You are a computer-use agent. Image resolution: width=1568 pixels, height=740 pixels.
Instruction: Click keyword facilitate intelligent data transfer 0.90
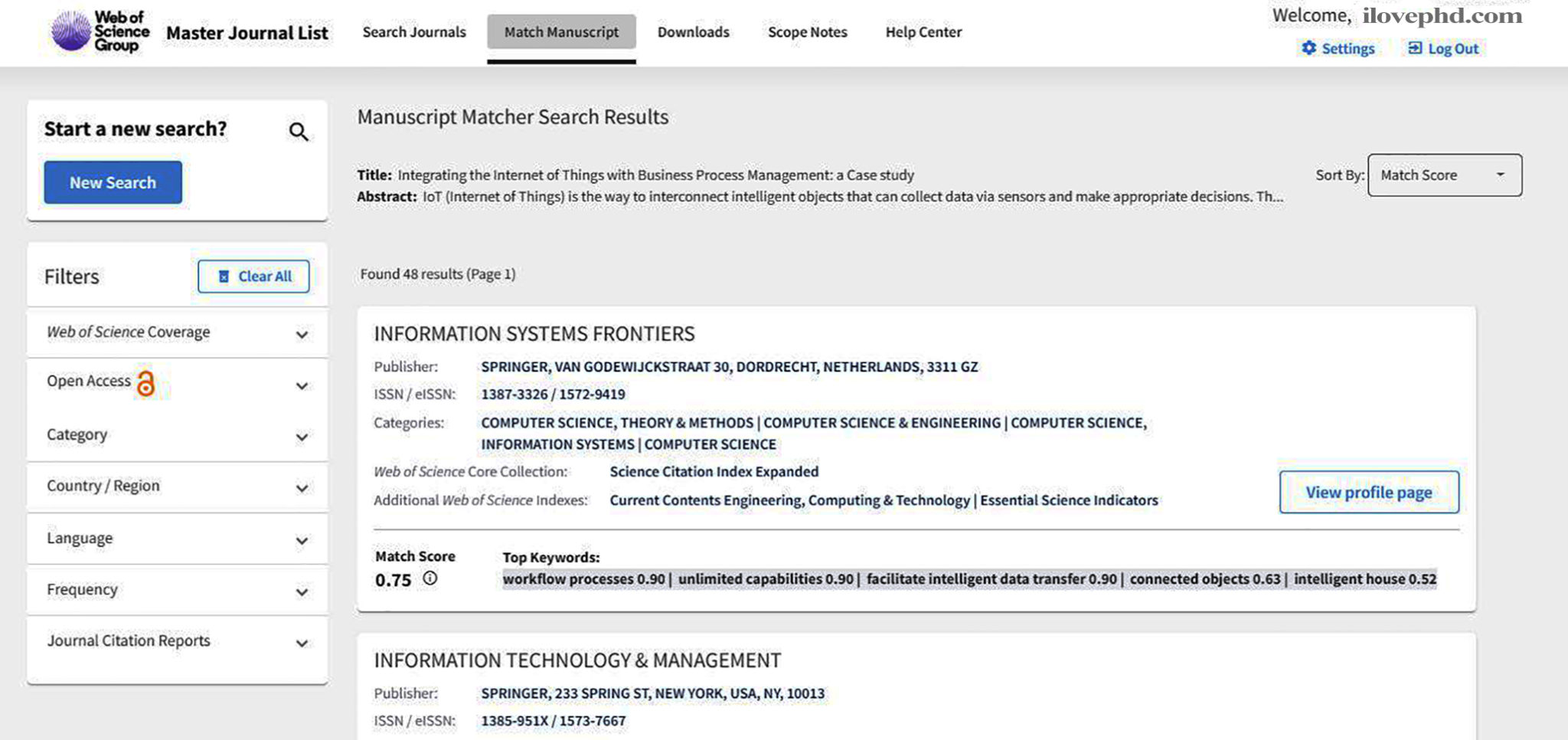click(x=991, y=579)
